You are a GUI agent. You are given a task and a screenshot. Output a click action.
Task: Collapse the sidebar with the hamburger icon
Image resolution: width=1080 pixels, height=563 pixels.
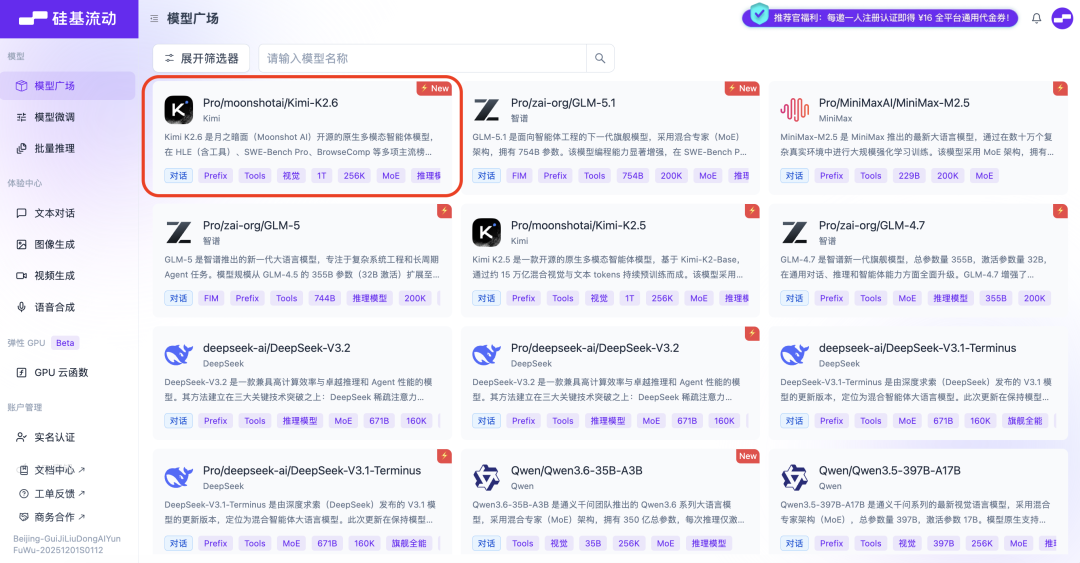[x=154, y=19]
